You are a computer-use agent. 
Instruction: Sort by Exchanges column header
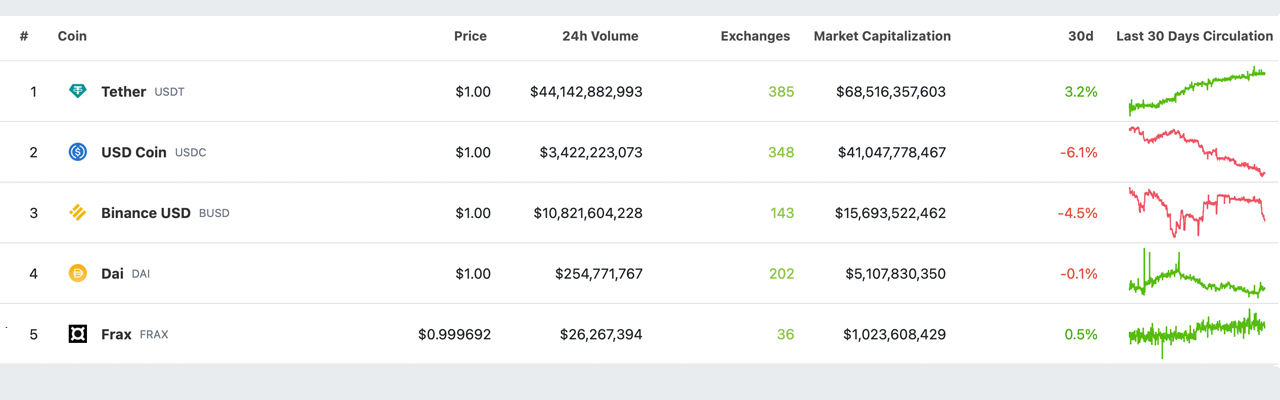(x=755, y=36)
